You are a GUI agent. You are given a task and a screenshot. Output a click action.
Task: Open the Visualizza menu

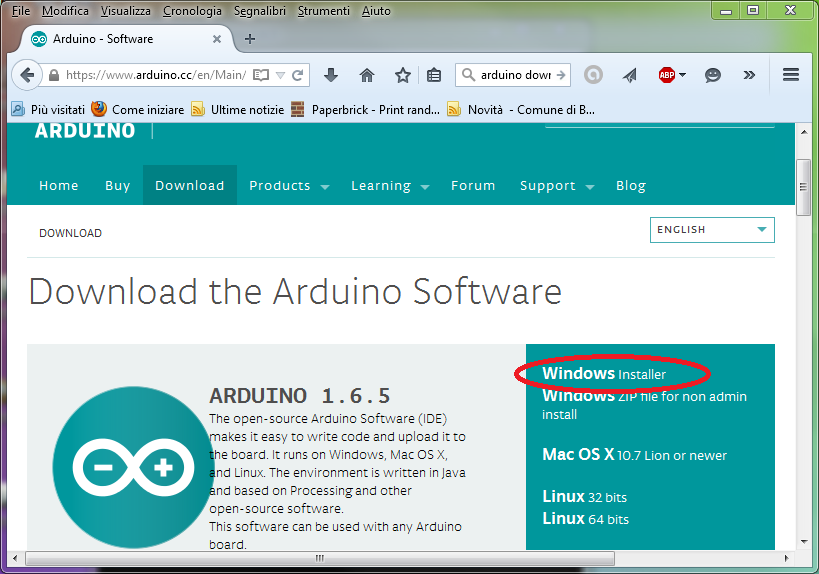125,10
